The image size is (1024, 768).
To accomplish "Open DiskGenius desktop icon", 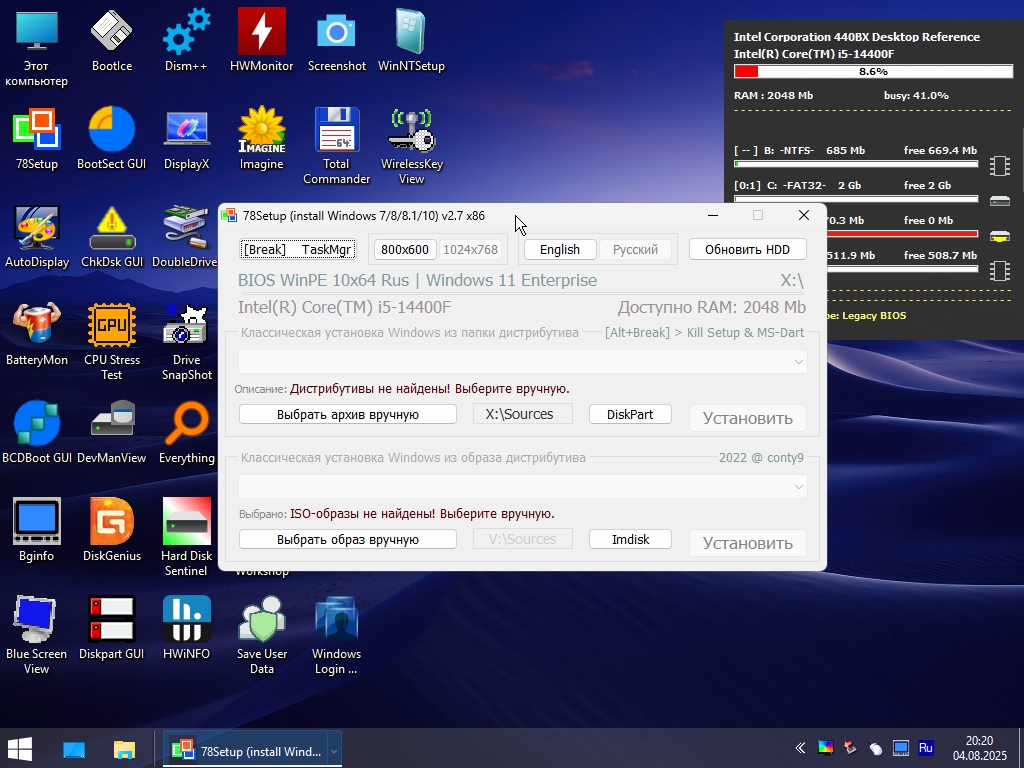I will point(112,530).
